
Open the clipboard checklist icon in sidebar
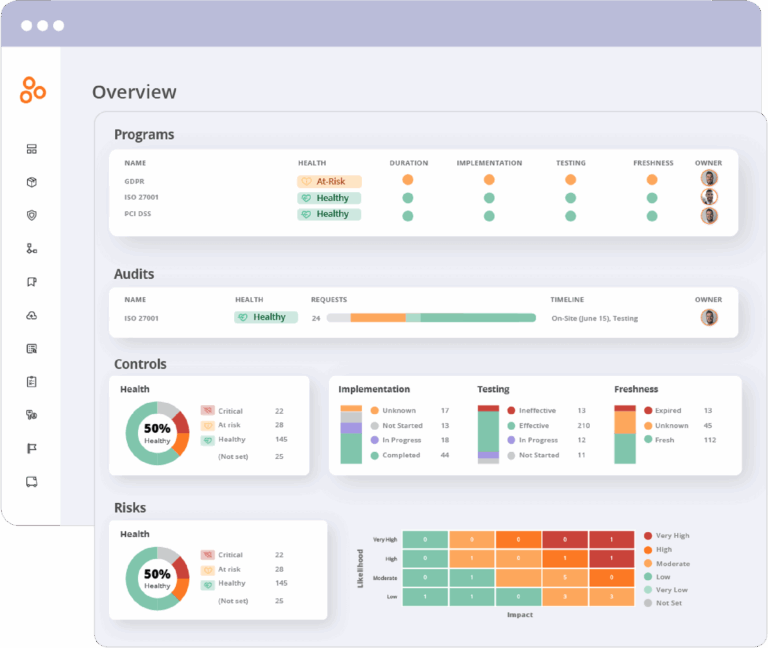click(32, 382)
